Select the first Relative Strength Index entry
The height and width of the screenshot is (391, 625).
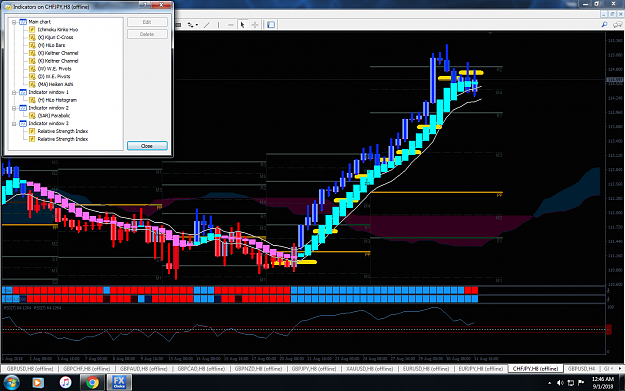[63, 131]
